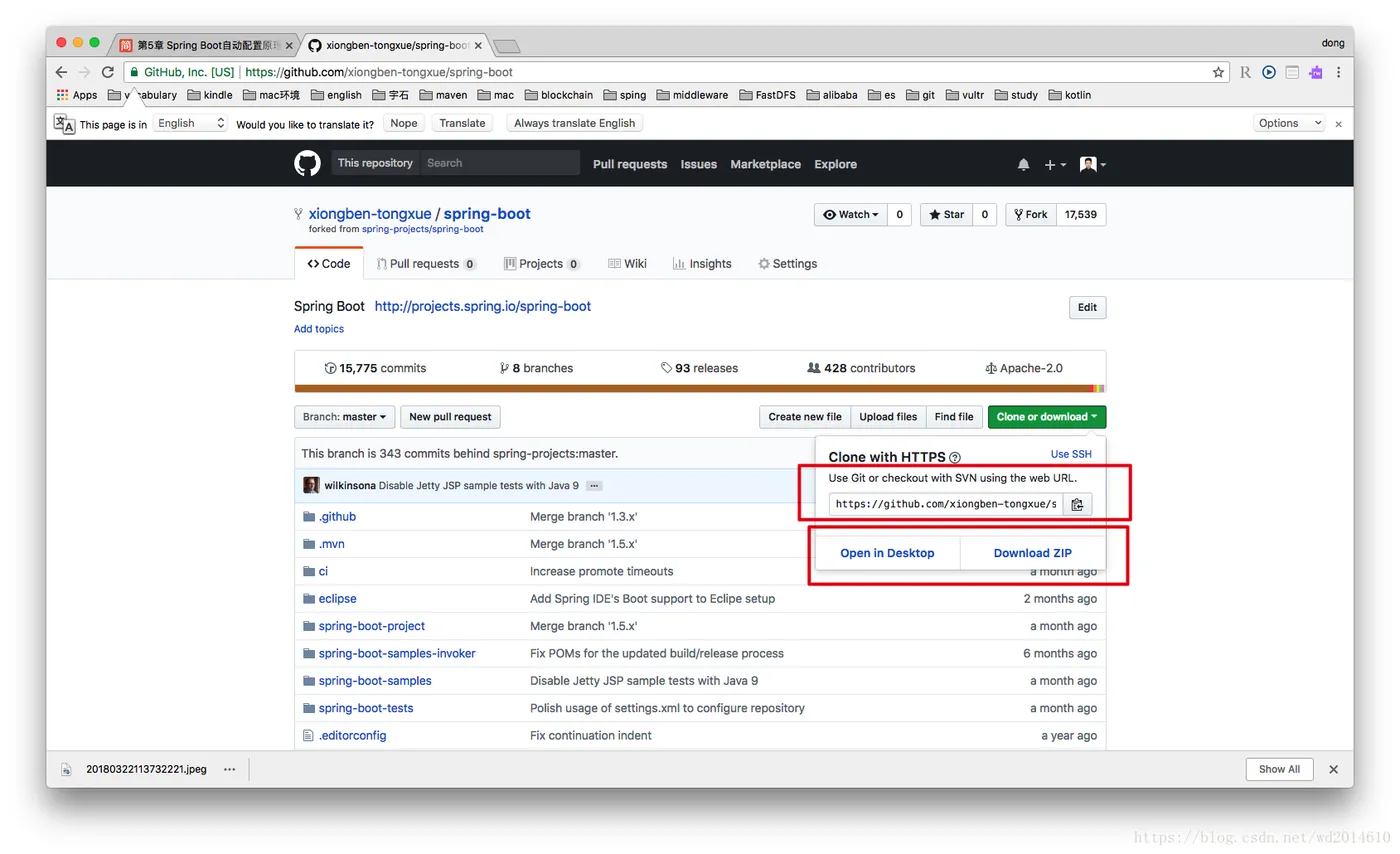Toggle the Clone or download dropdown

click(1047, 417)
